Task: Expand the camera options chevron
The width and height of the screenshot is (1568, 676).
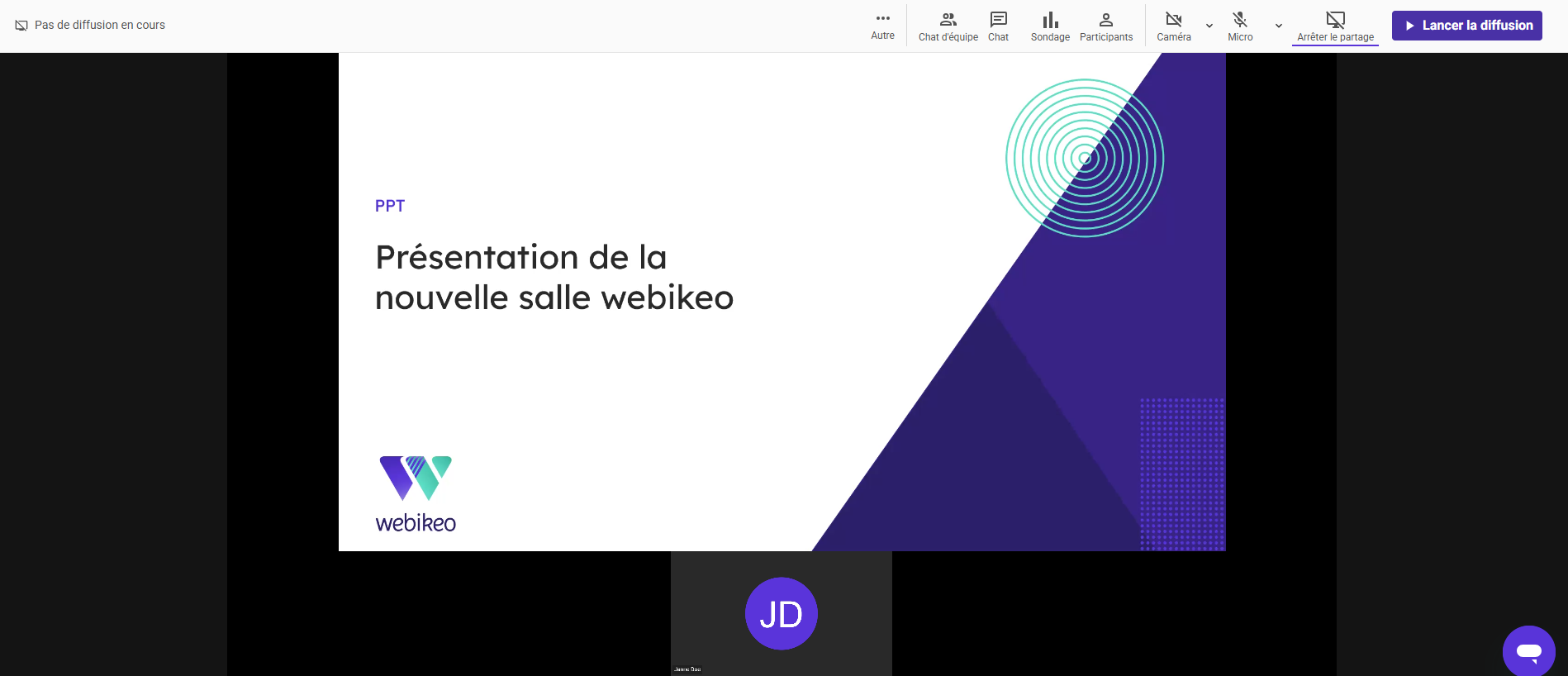Action: point(1209,26)
